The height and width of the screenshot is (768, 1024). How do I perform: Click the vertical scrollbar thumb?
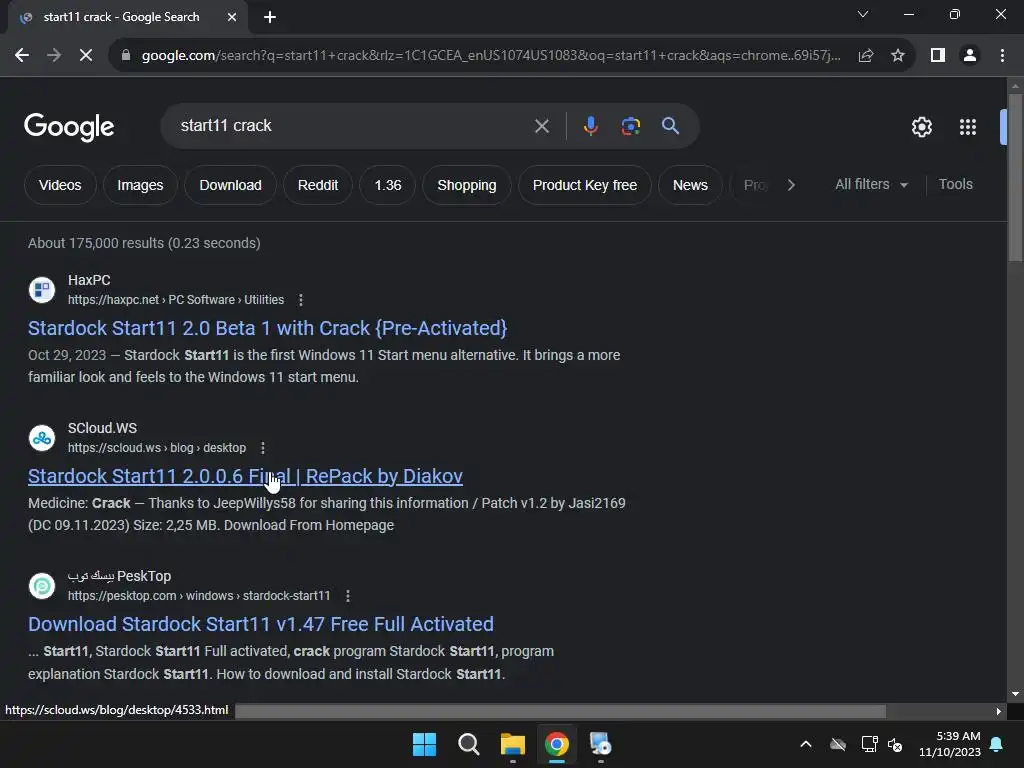1015,178
